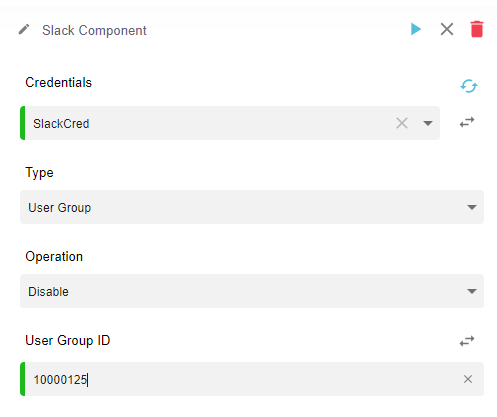Expand the credentials dropdown arrow
The image size is (497, 417).
click(428, 123)
